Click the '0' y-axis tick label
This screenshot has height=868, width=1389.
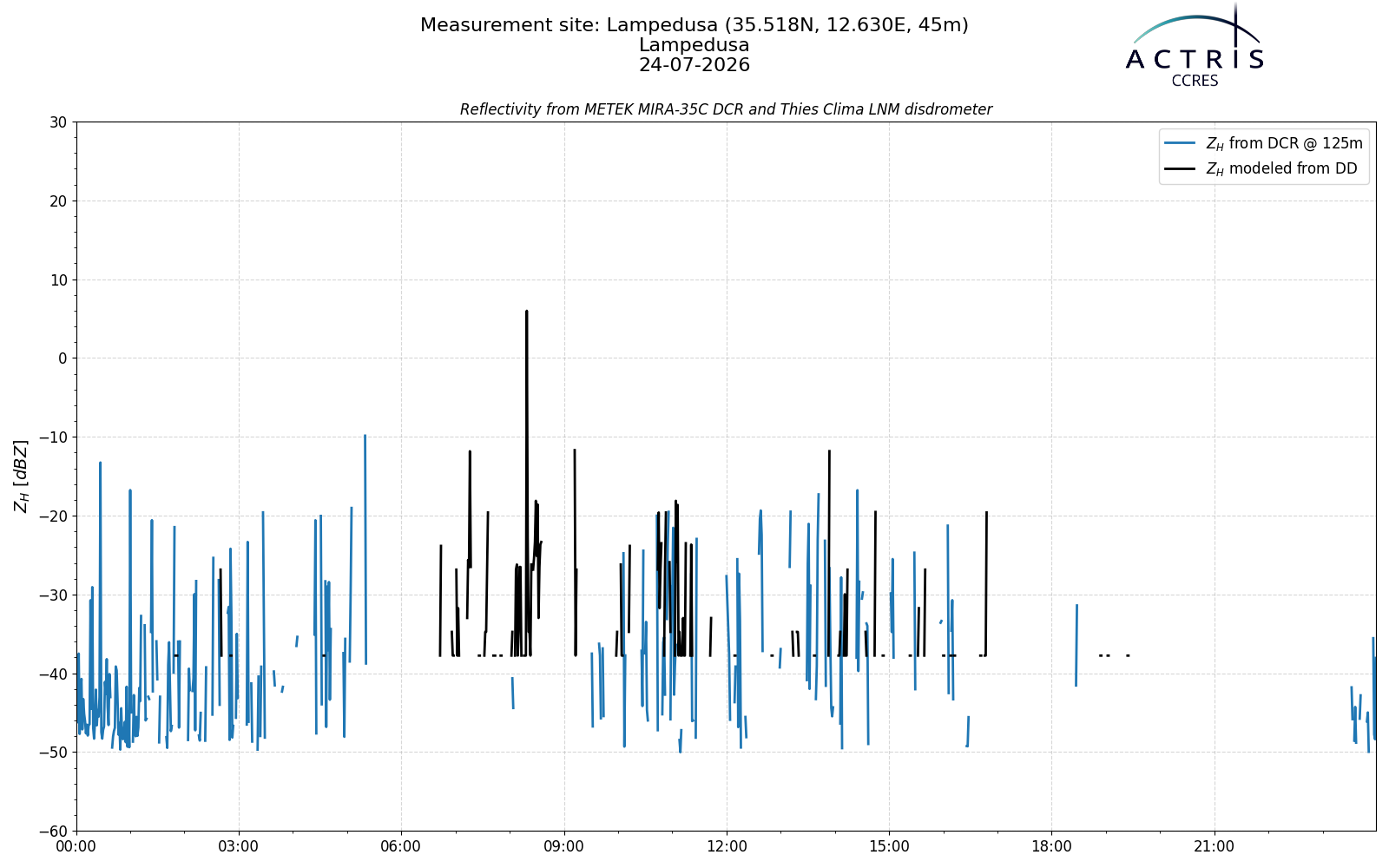pos(63,358)
